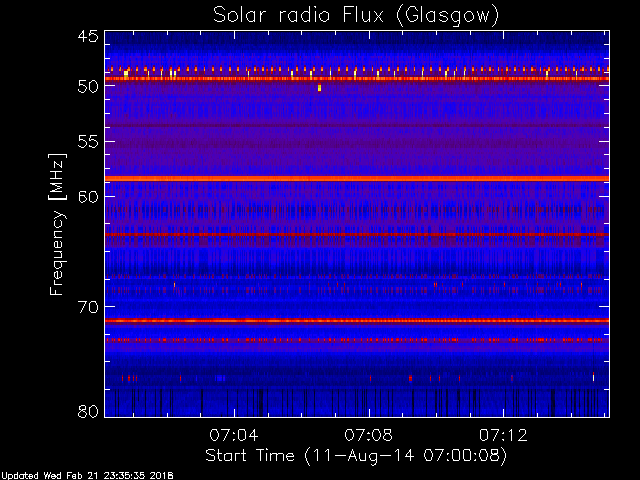Click the dotted red line near 73 MHz

click(357, 340)
